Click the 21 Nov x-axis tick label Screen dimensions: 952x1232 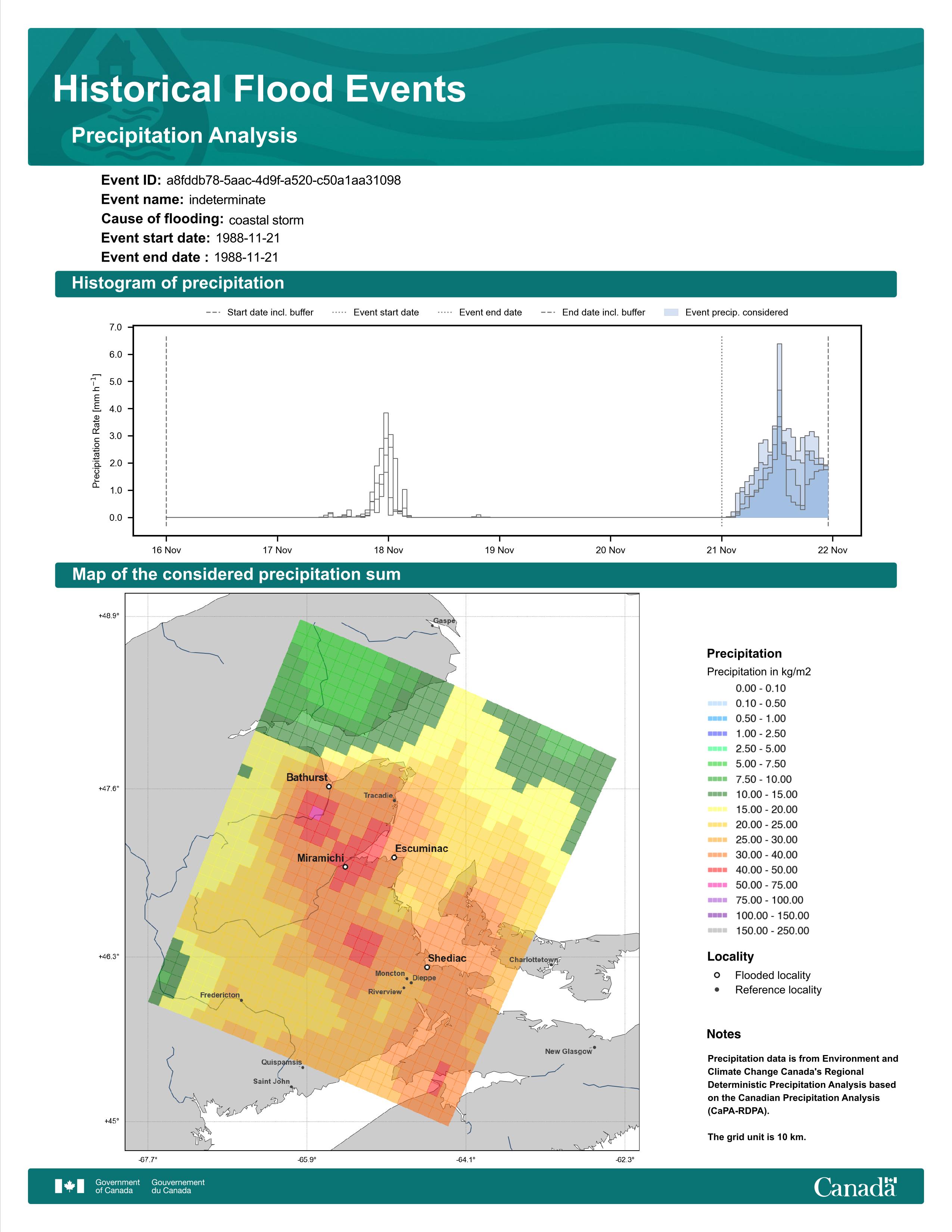tap(721, 550)
